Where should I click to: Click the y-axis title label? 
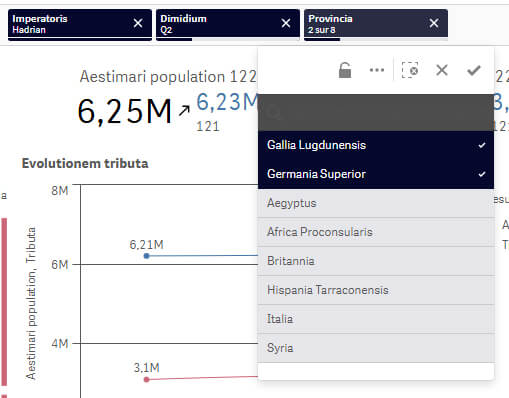tap(31, 303)
